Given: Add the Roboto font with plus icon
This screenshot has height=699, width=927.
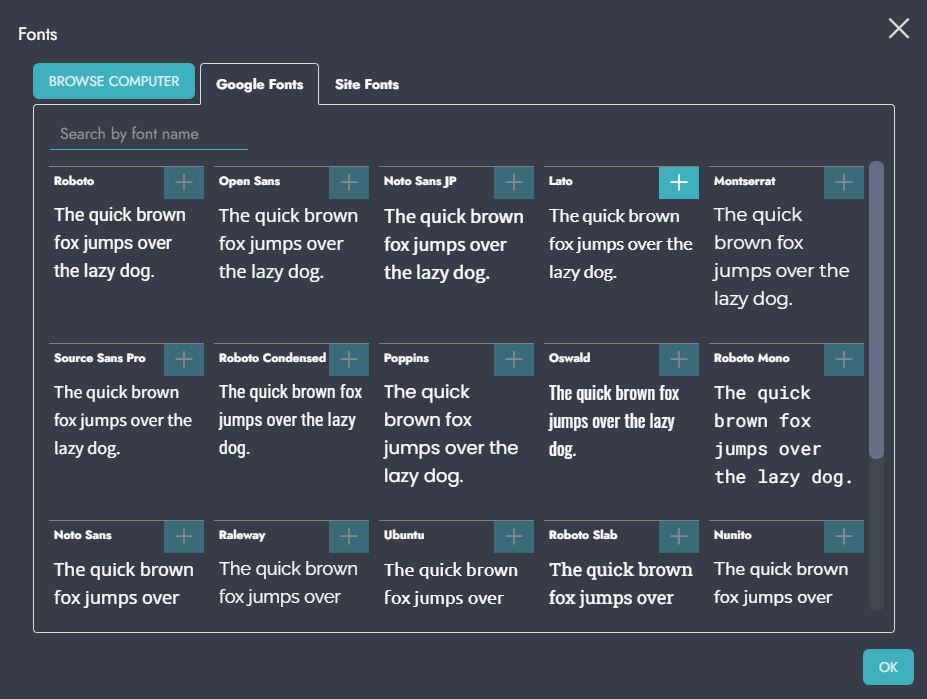Looking at the screenshot, I should point(183,182).
